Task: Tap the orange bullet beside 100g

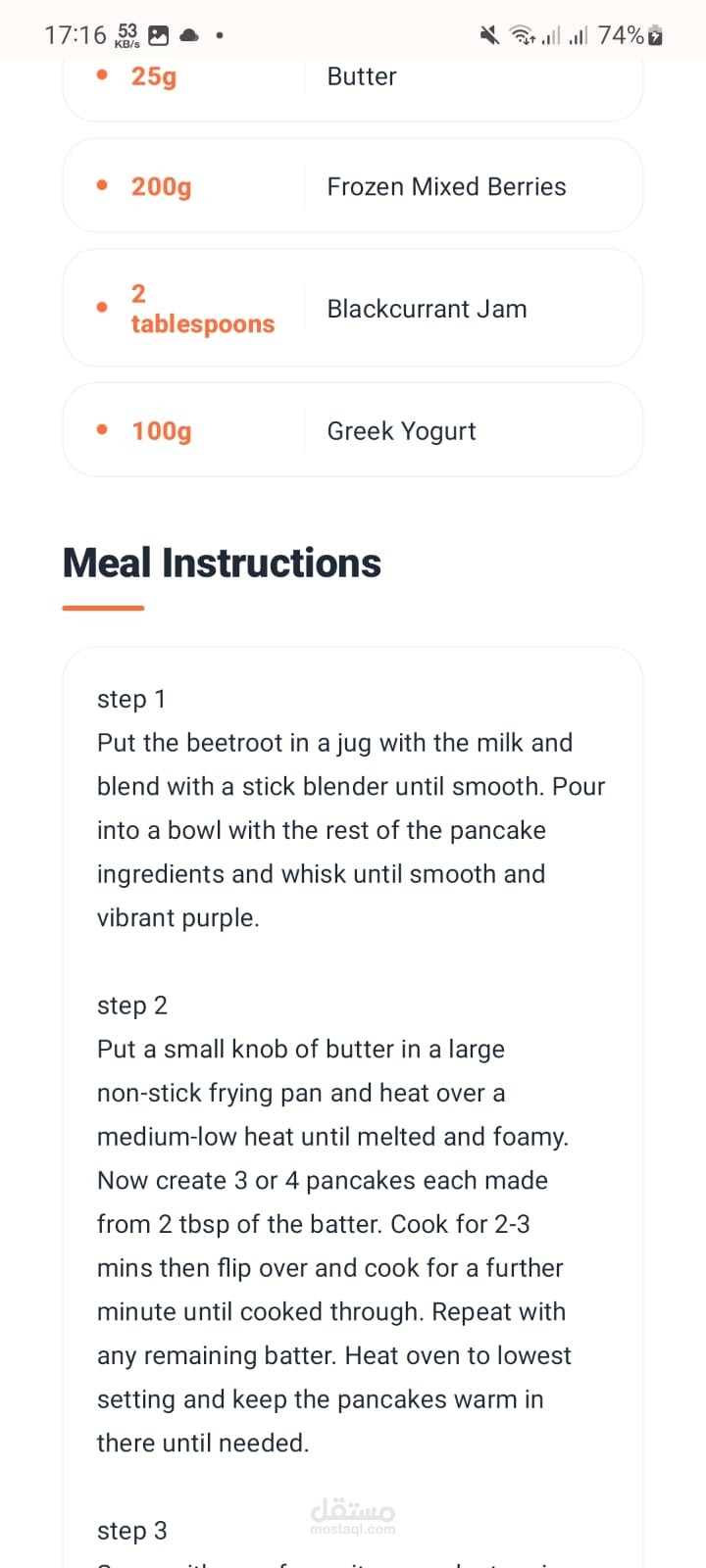Action: click(x=102, y=429)
